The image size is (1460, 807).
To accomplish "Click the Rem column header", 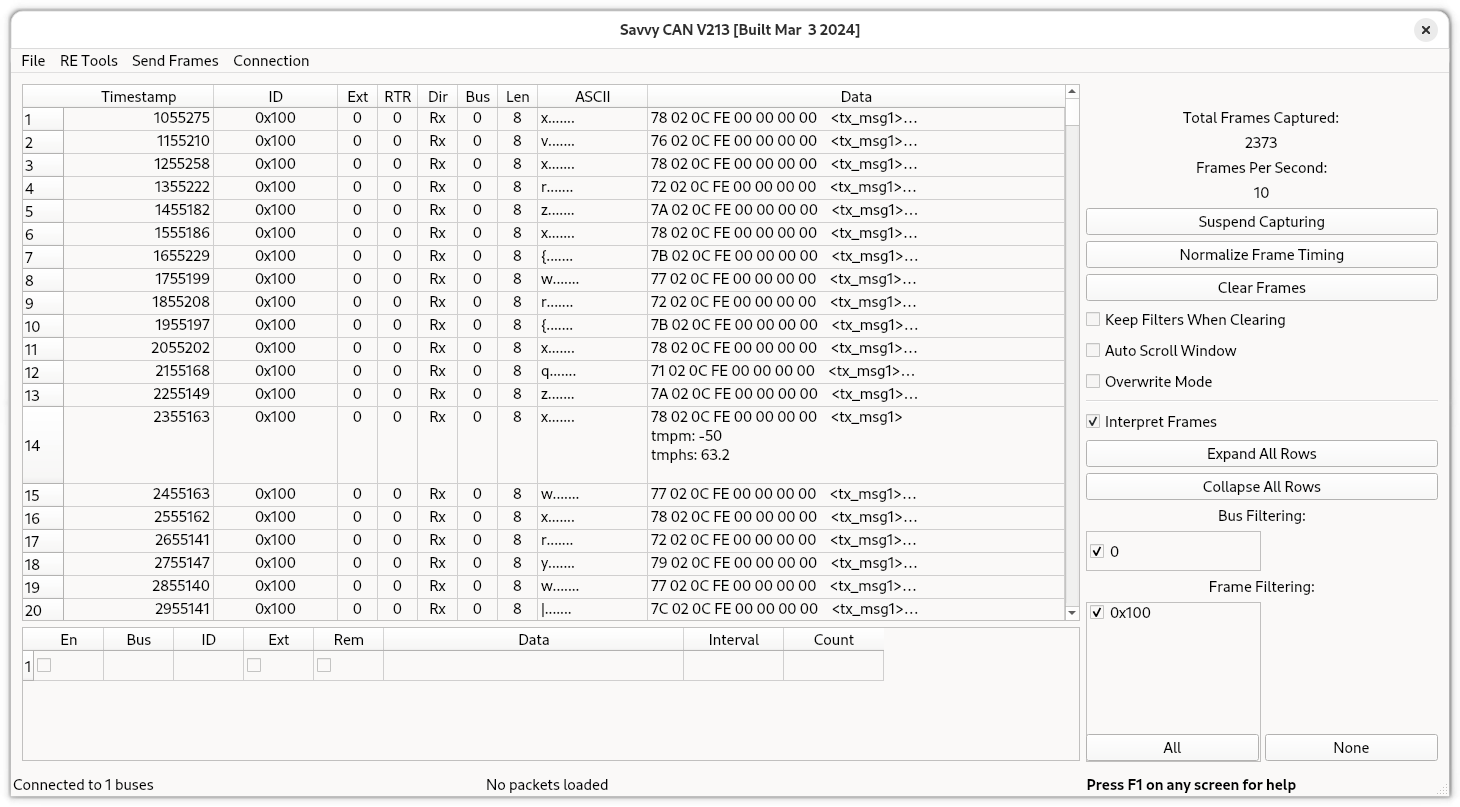I will pos(348,640).
